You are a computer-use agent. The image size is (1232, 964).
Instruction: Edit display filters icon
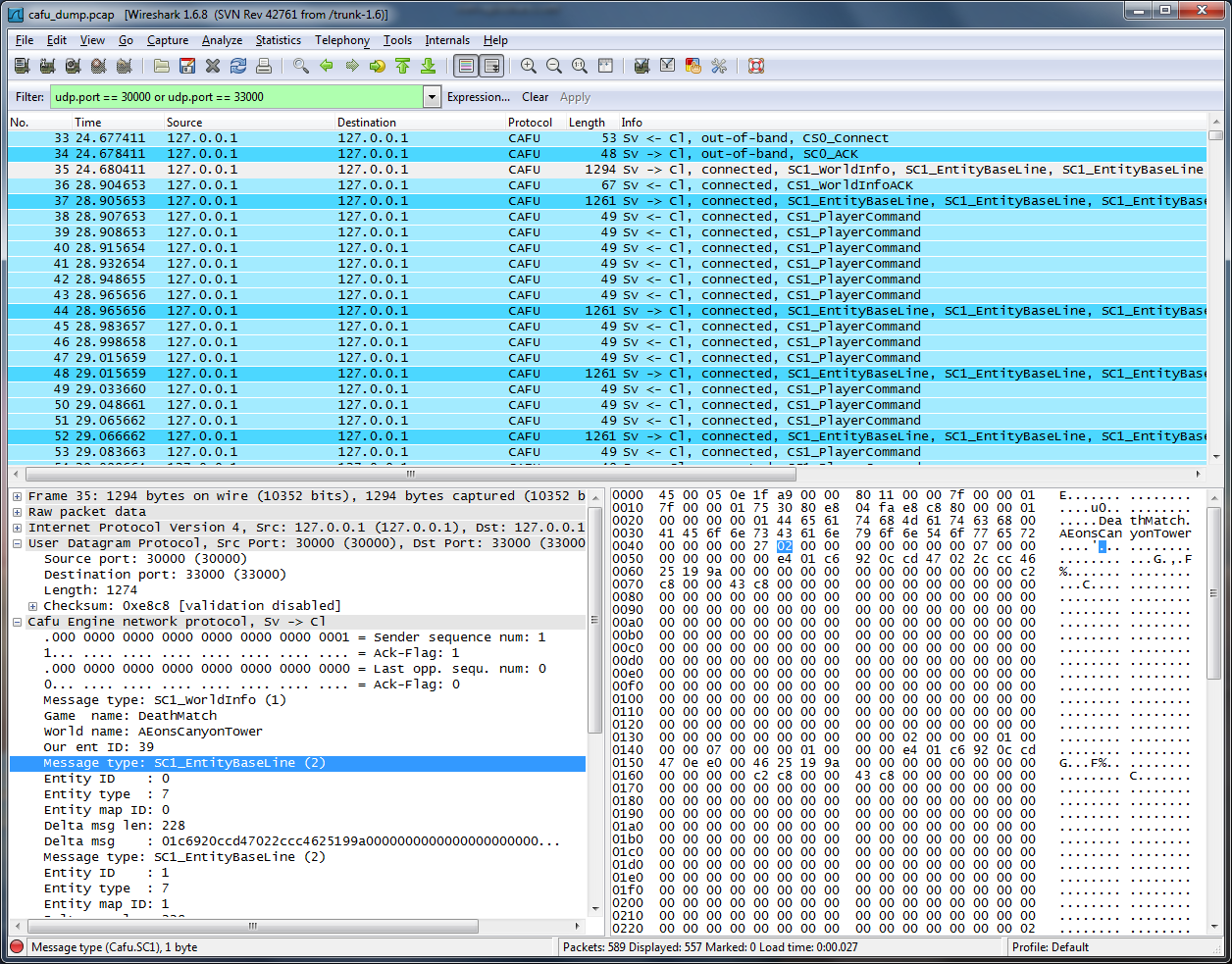point(668,66)
